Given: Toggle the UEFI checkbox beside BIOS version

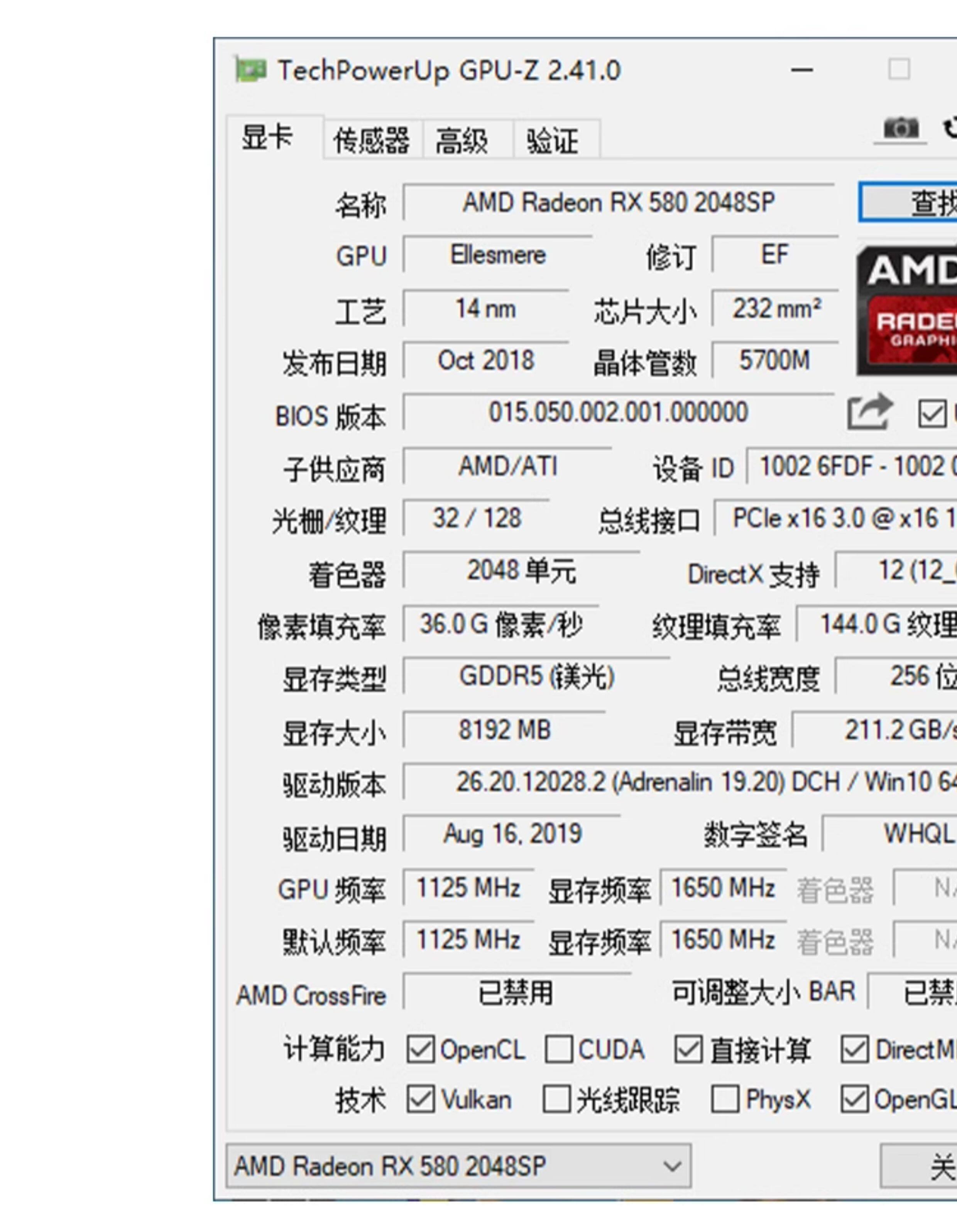Looking at the screenshot, I should tap(932, 415).
